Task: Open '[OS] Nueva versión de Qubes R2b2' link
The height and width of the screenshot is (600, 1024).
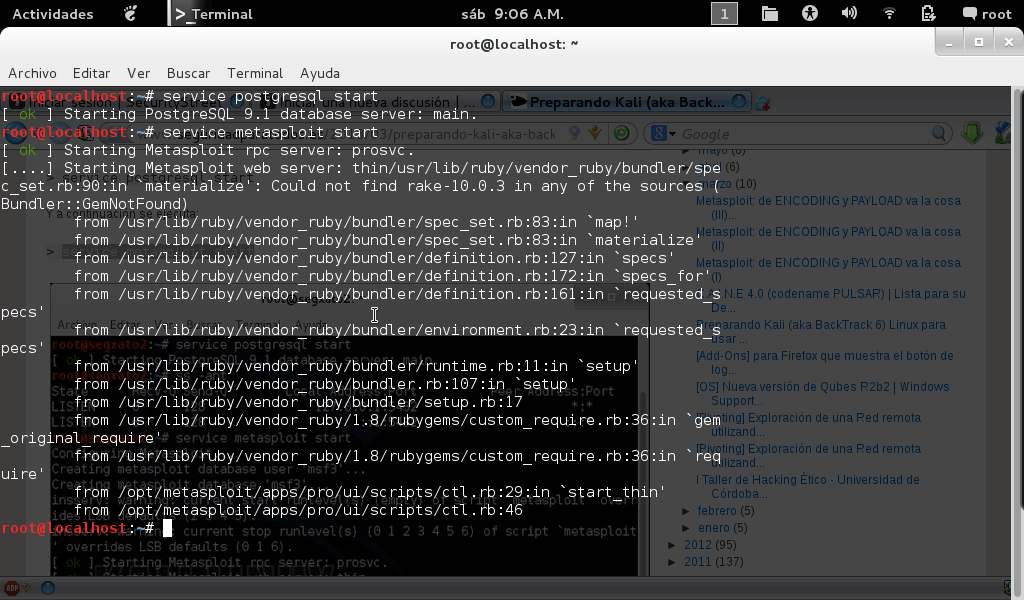Action: pyautogui.click(x=822, y=394)
